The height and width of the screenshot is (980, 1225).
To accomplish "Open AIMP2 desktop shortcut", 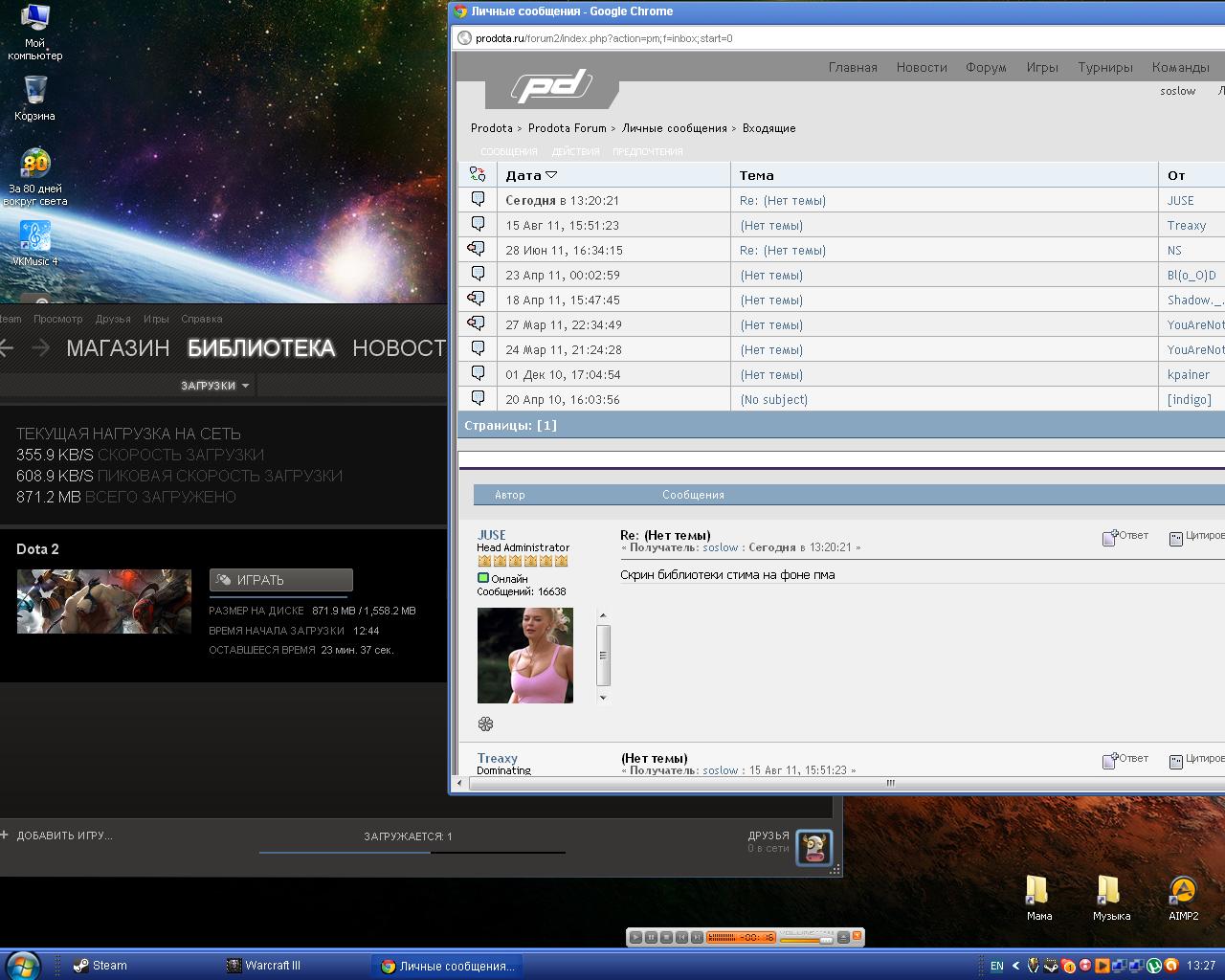I will (1183, 898).
